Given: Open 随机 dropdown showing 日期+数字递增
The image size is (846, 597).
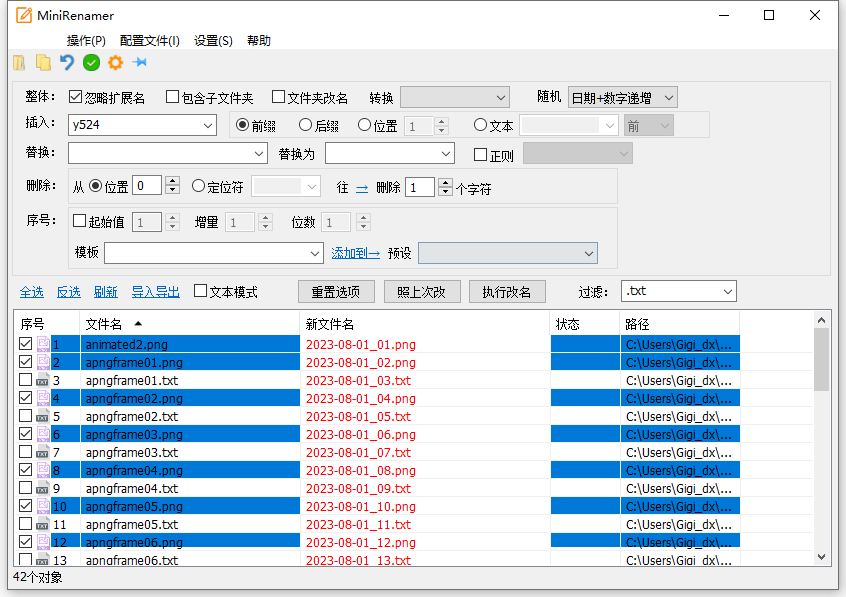Looking at the screenshot, I should 623,98.
